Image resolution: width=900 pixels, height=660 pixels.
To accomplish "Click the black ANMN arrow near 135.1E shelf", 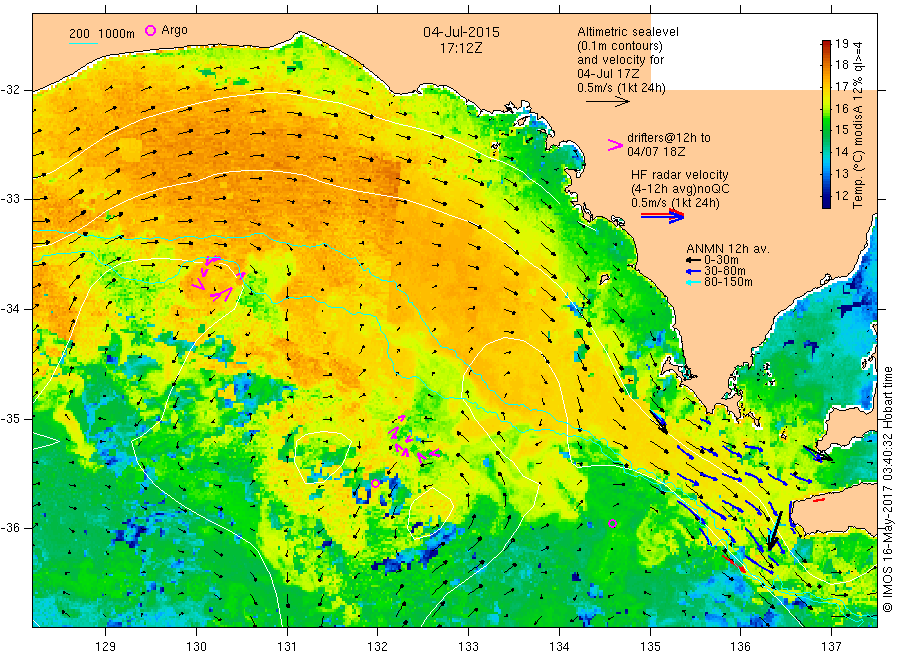I will [x=659, y=422].
